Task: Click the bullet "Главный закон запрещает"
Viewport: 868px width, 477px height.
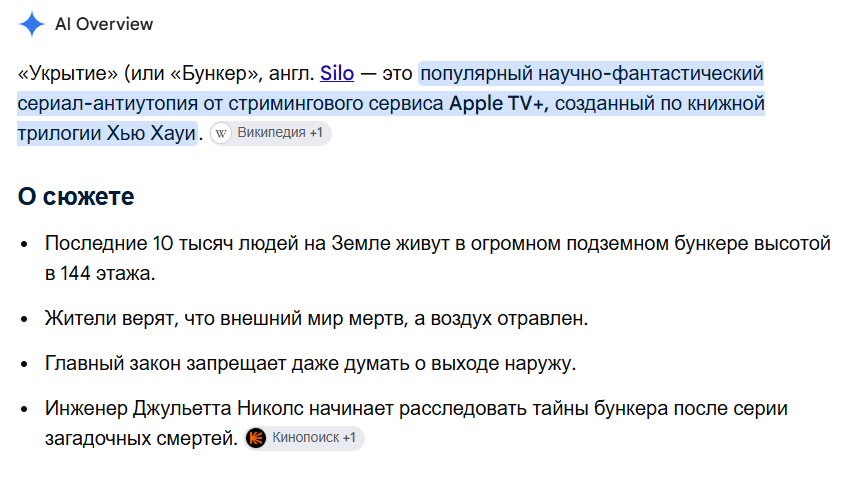Action: pyautogui.click(x=311, y=363)
